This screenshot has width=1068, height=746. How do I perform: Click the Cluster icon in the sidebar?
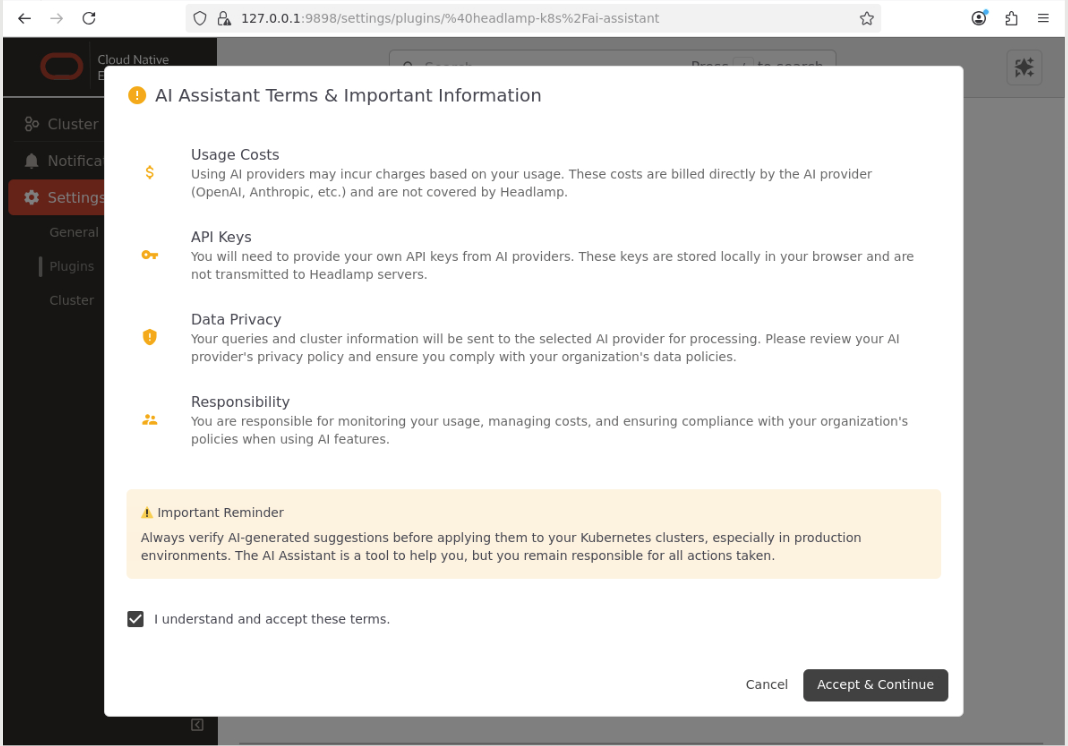[32, 123]
